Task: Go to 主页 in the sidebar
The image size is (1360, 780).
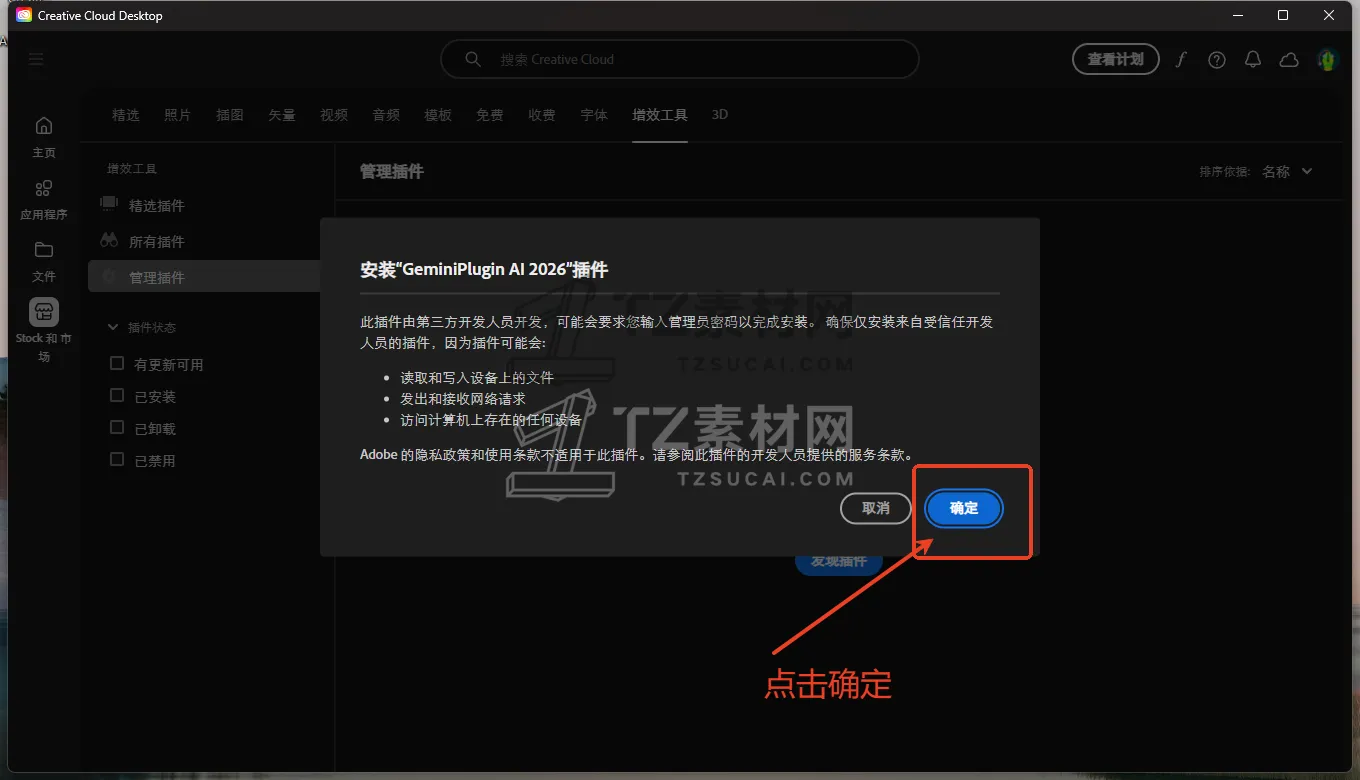Action: click(44, 137)
